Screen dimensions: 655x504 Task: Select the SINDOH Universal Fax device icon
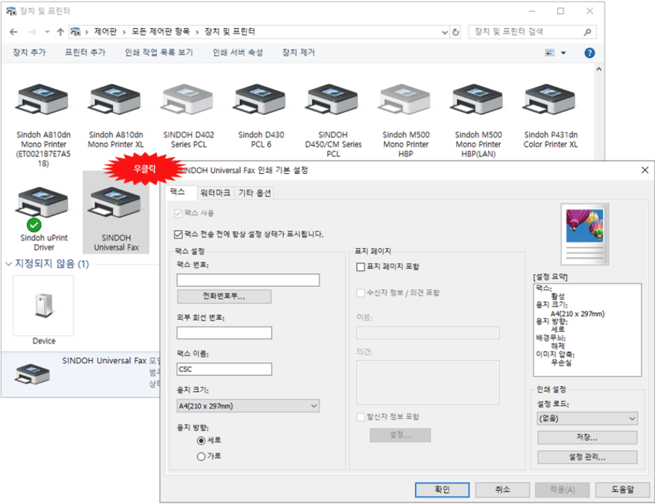[x=115, y=203]
